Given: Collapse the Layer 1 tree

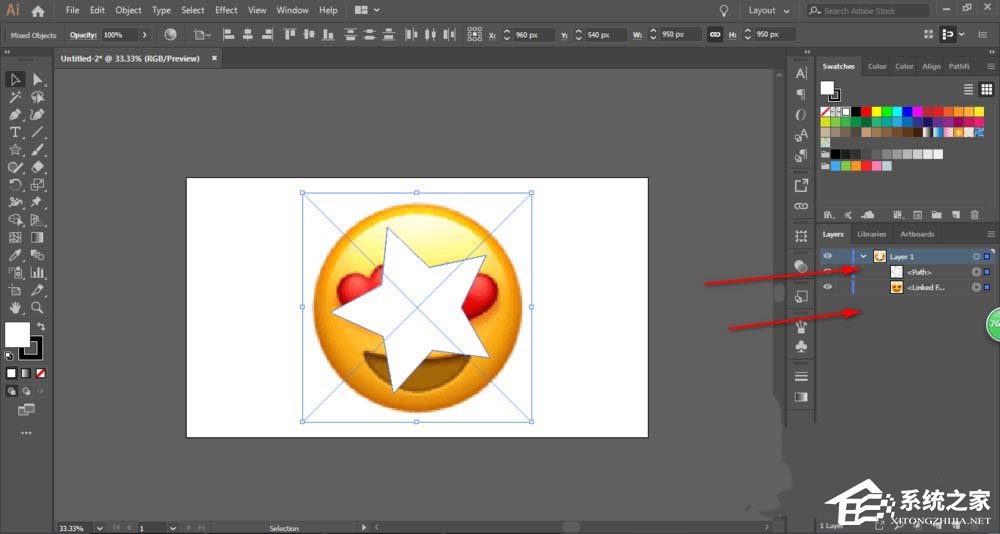Looking at the screenshot, I should 863,256.
